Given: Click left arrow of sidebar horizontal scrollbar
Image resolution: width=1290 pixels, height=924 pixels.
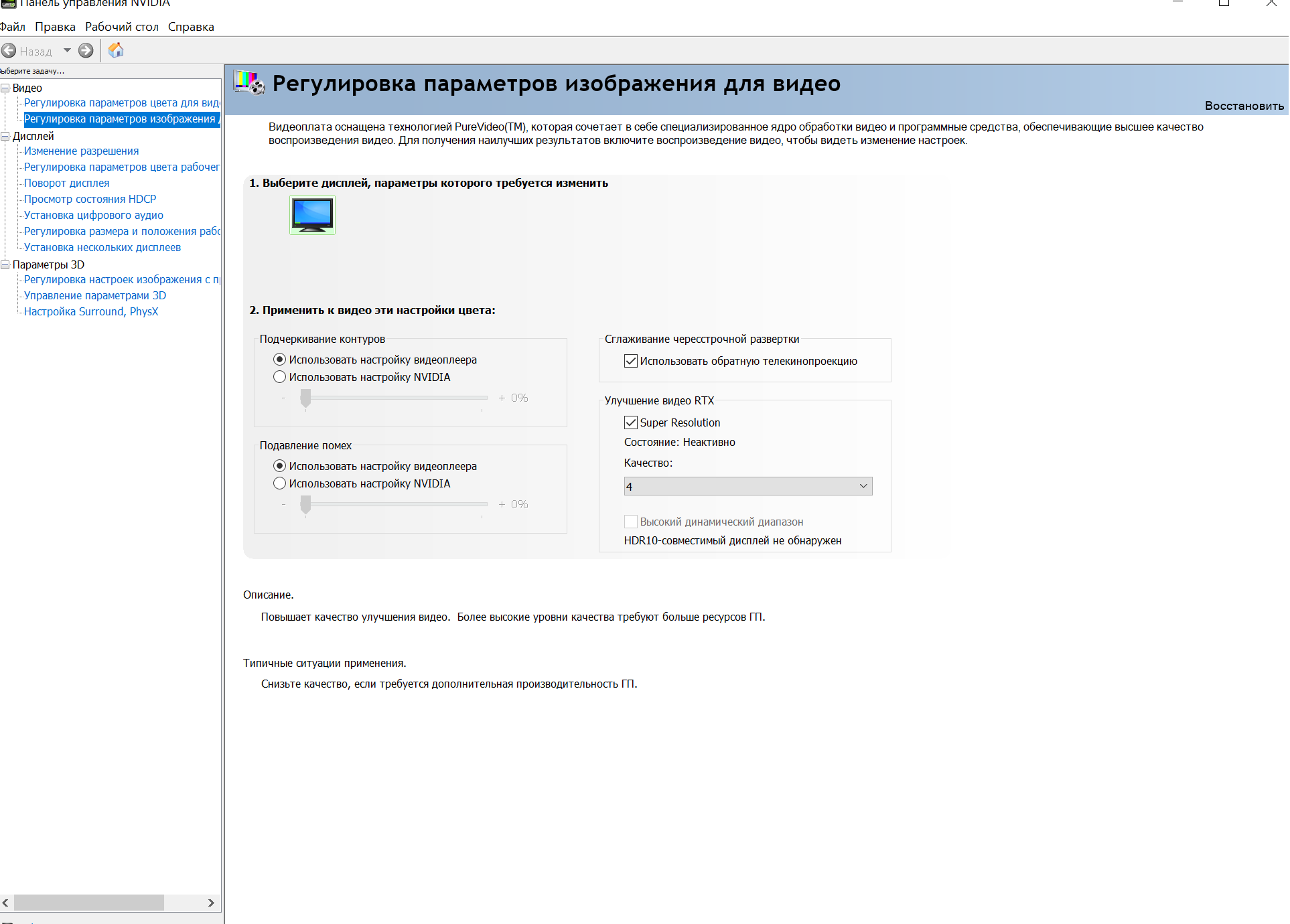Looking at the screenshot, I should click(x=5, y=903).
